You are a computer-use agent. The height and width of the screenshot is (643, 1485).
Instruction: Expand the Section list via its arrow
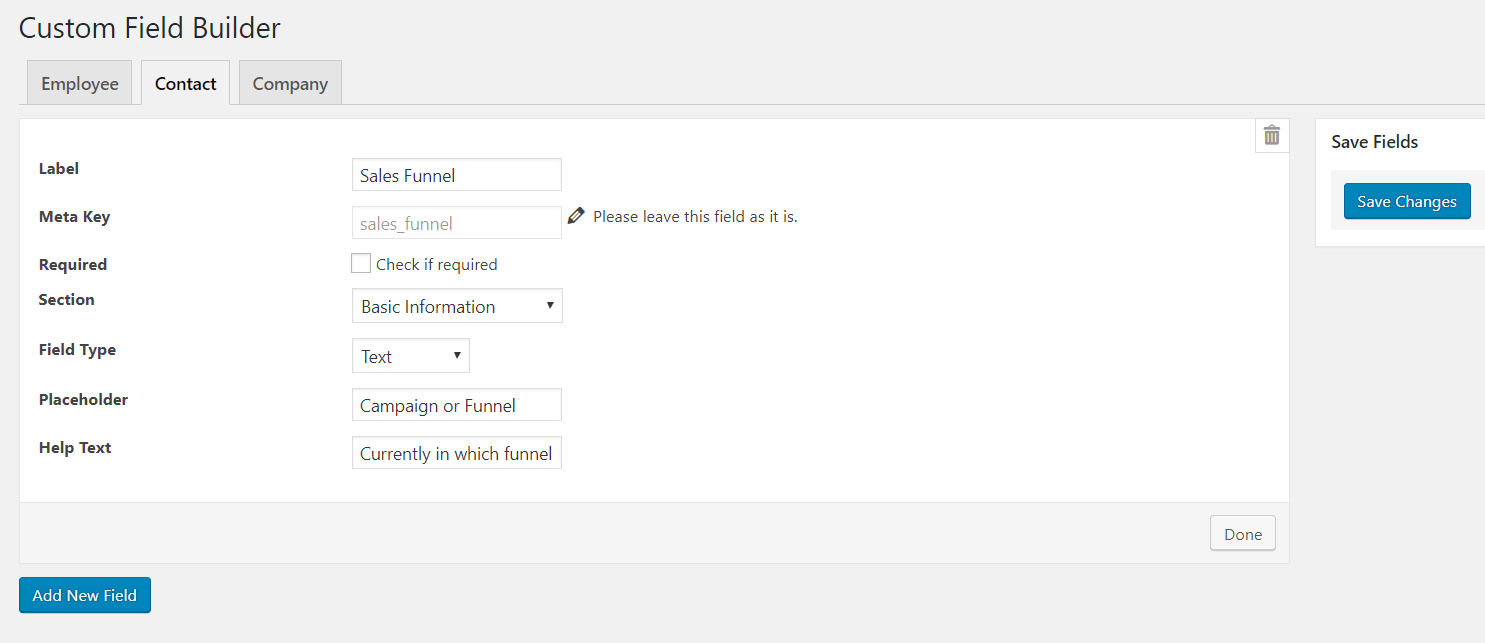coord(549,305)
